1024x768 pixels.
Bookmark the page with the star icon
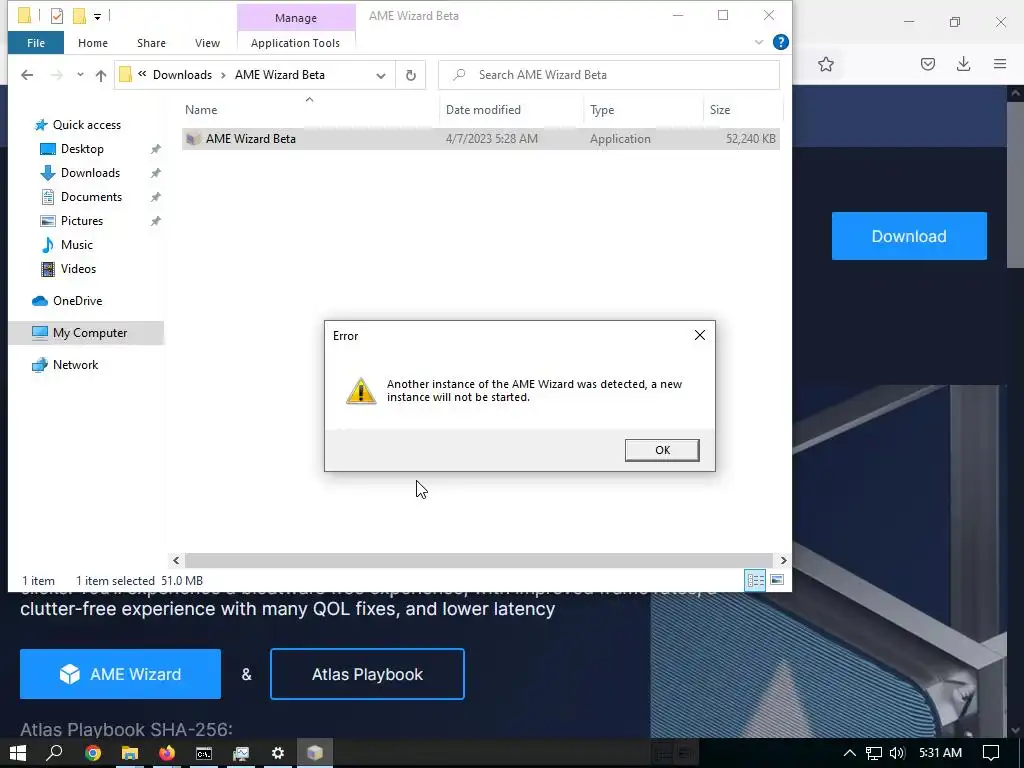[825, 64]
